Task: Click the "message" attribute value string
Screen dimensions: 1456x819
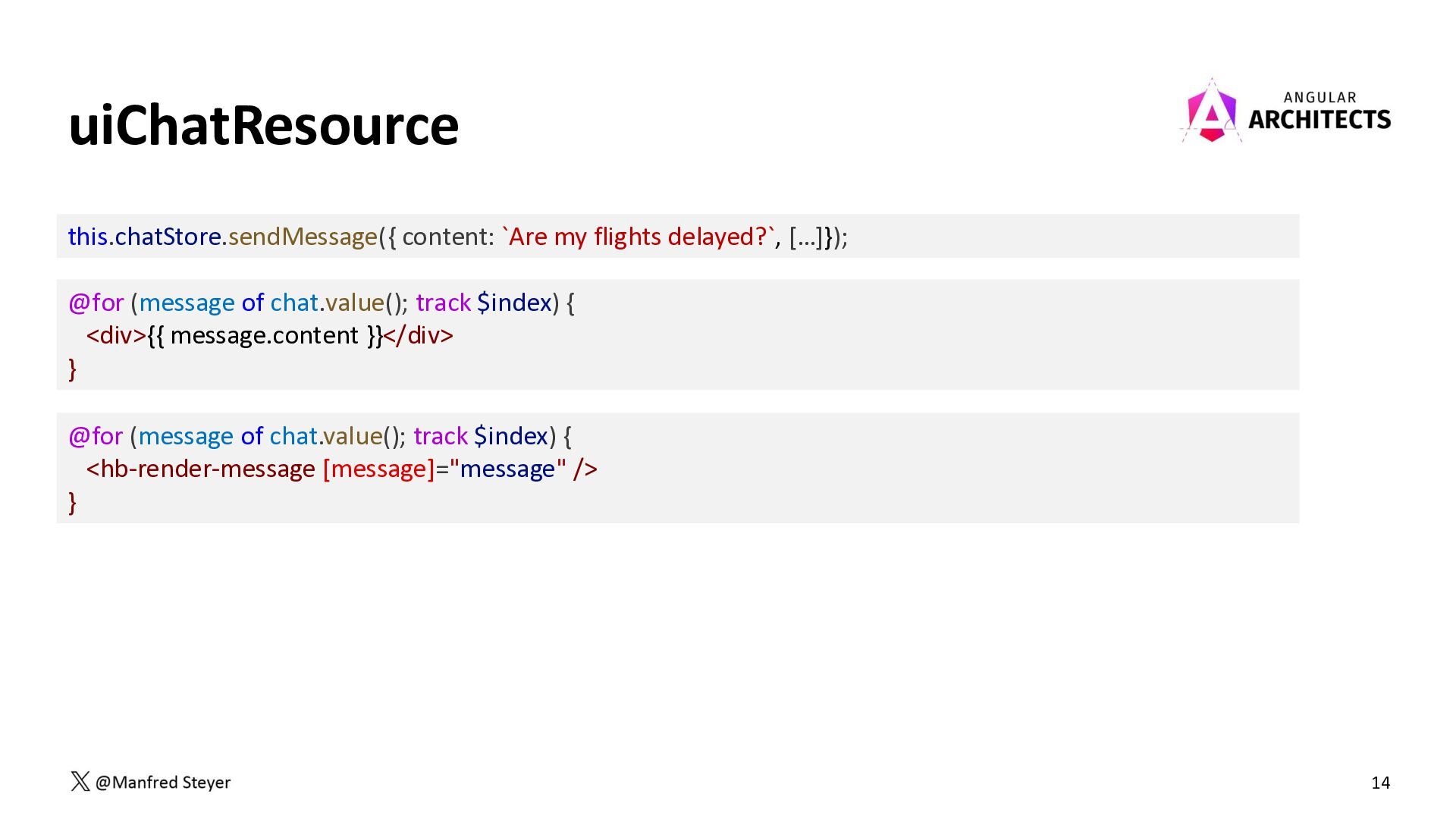Action: pyautogui.click(x=507, y=469)
